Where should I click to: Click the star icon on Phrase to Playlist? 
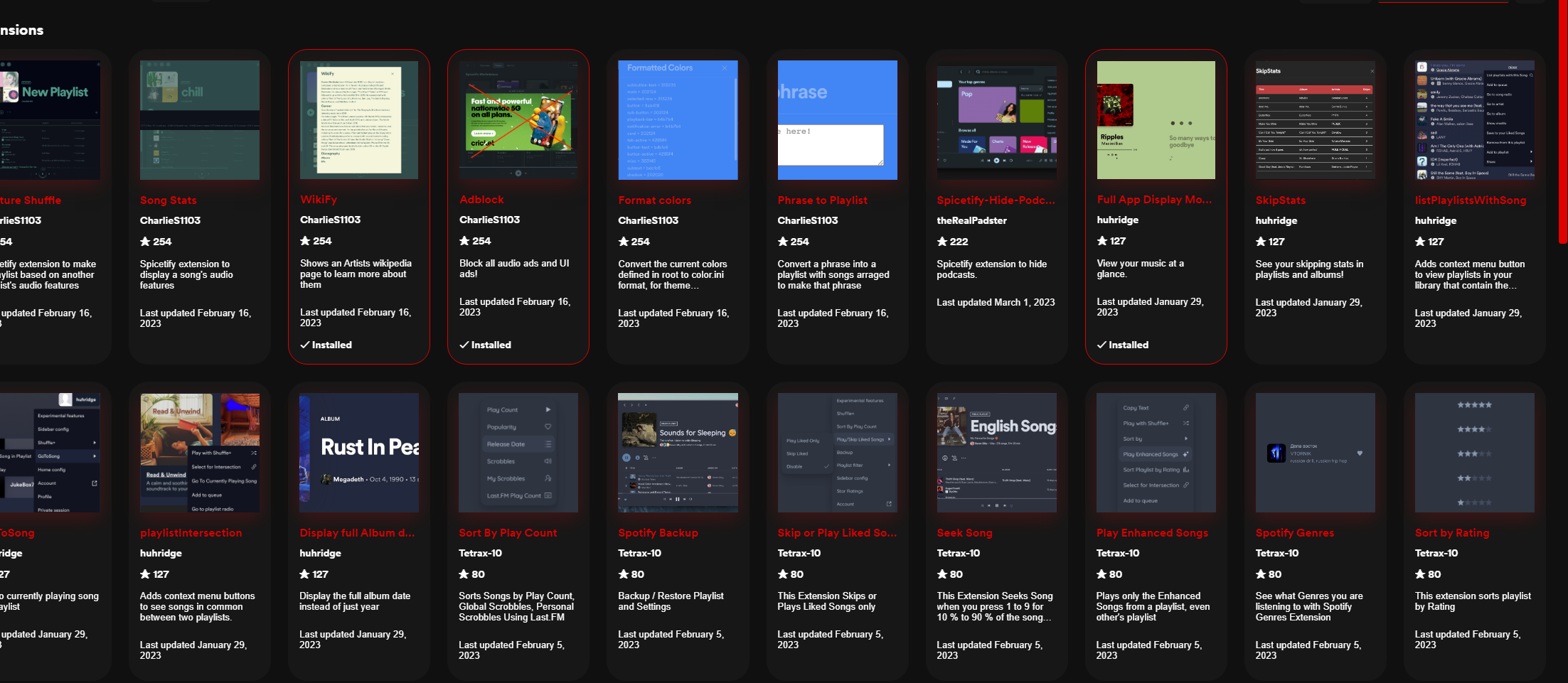coord(783,241)
